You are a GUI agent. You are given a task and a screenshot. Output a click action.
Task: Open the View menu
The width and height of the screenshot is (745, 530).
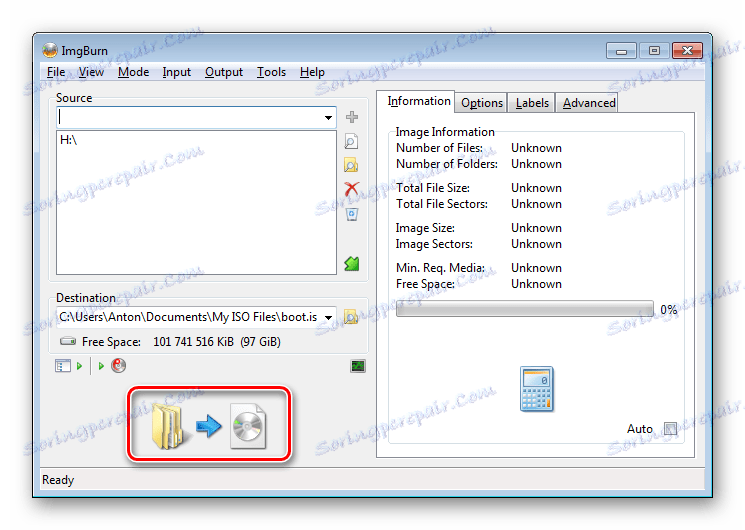(x=91, y=72)
